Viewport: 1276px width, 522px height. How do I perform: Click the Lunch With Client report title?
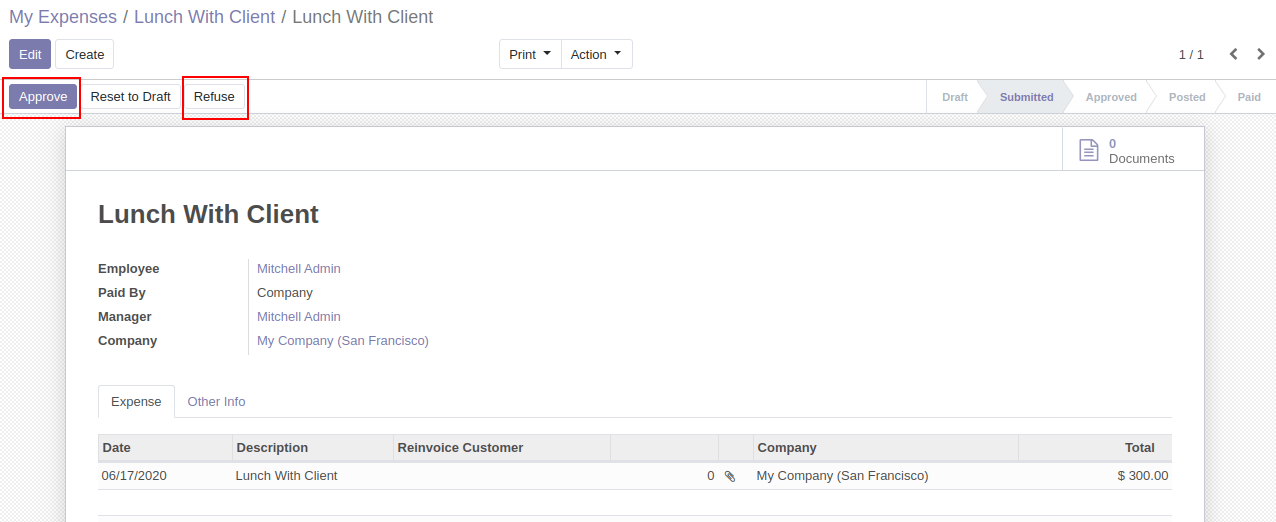click(208, 214)
